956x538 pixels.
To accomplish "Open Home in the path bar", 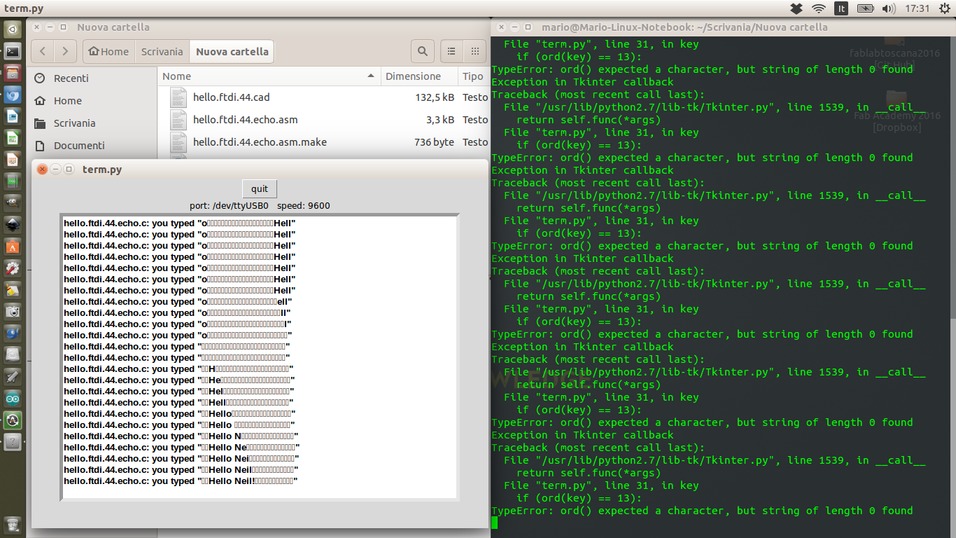I will (109, 51).
